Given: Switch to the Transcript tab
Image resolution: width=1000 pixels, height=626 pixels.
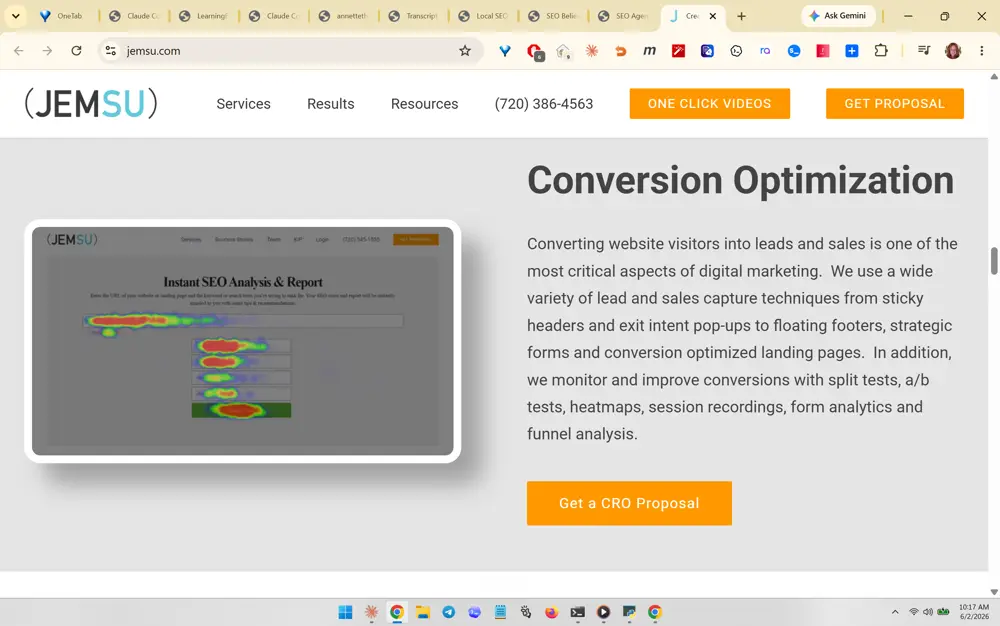Looking at the screenshot, I should (x=413, y=16).
